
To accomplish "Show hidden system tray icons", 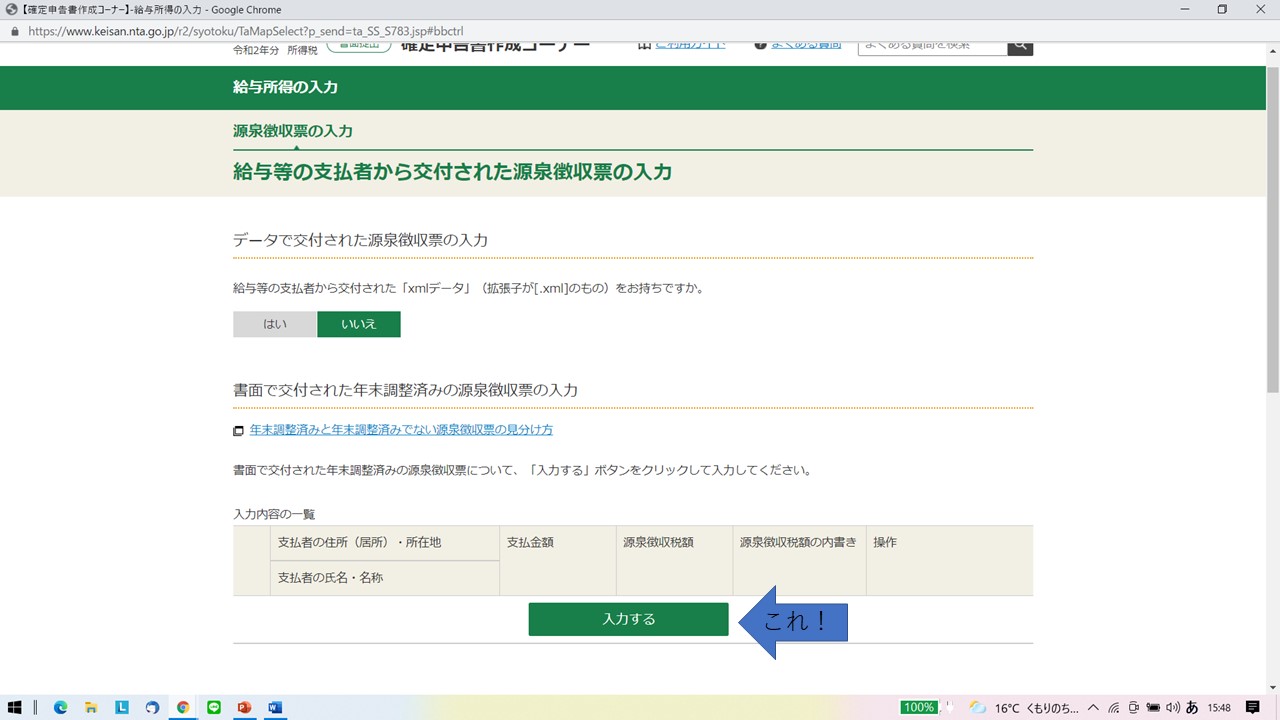I will point(1093,708).
